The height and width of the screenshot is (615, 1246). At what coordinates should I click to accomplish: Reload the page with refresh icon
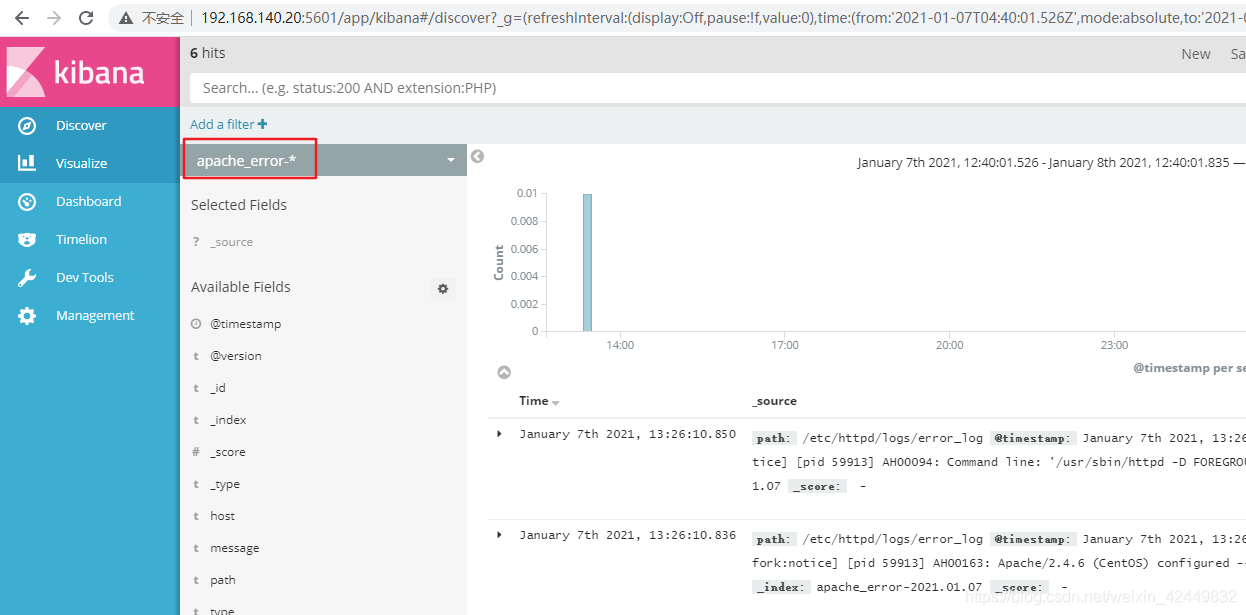click(86, 18)
